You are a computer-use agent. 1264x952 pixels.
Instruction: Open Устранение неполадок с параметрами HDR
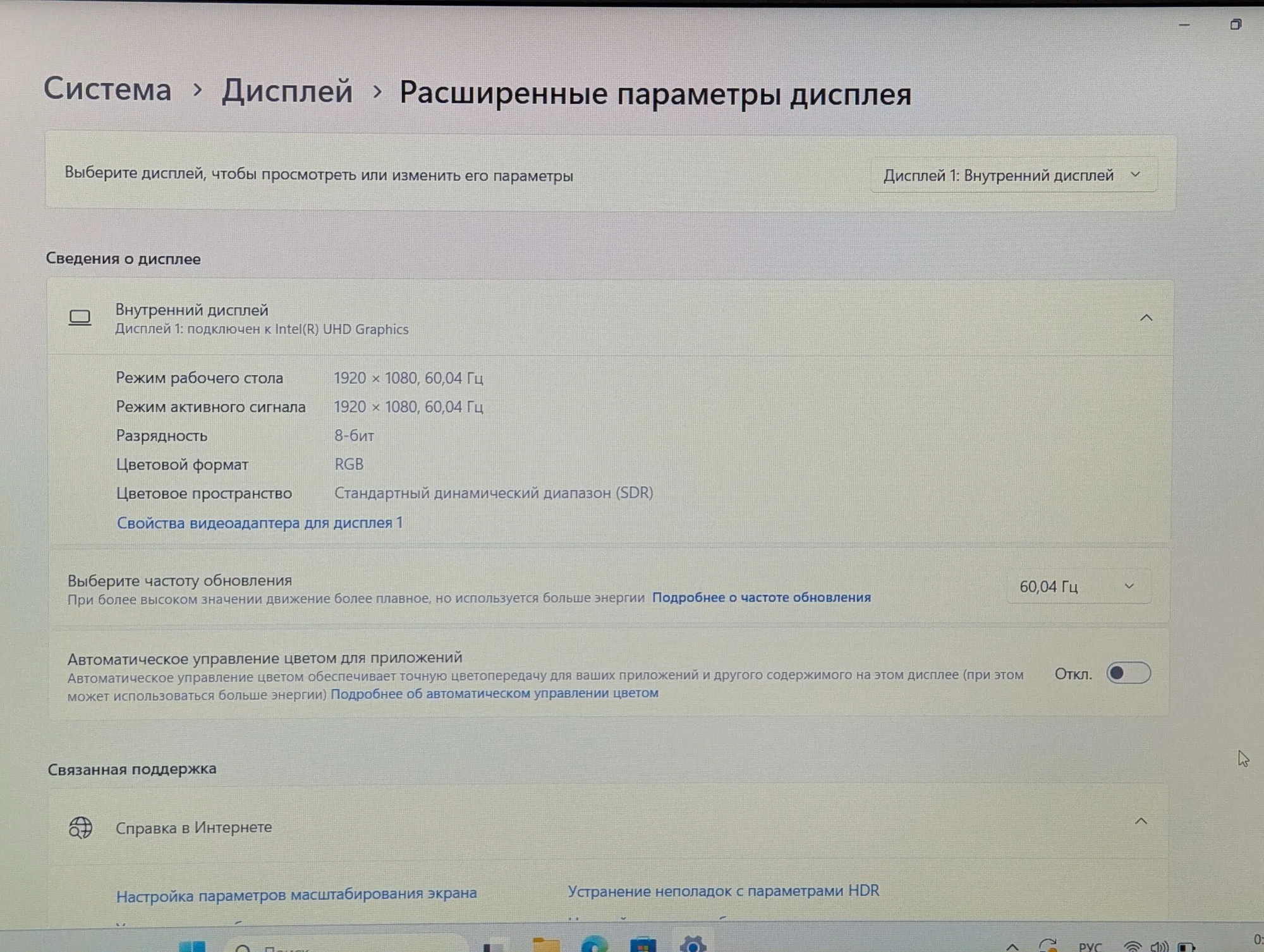point(723,891)
